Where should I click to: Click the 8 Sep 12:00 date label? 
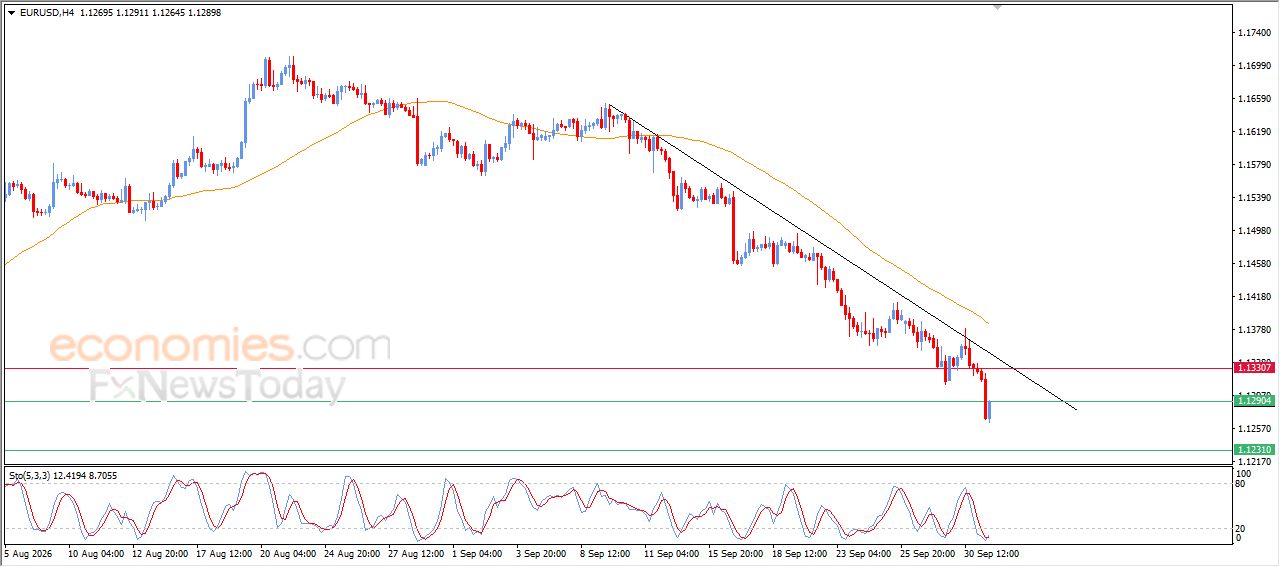(605, 552)
